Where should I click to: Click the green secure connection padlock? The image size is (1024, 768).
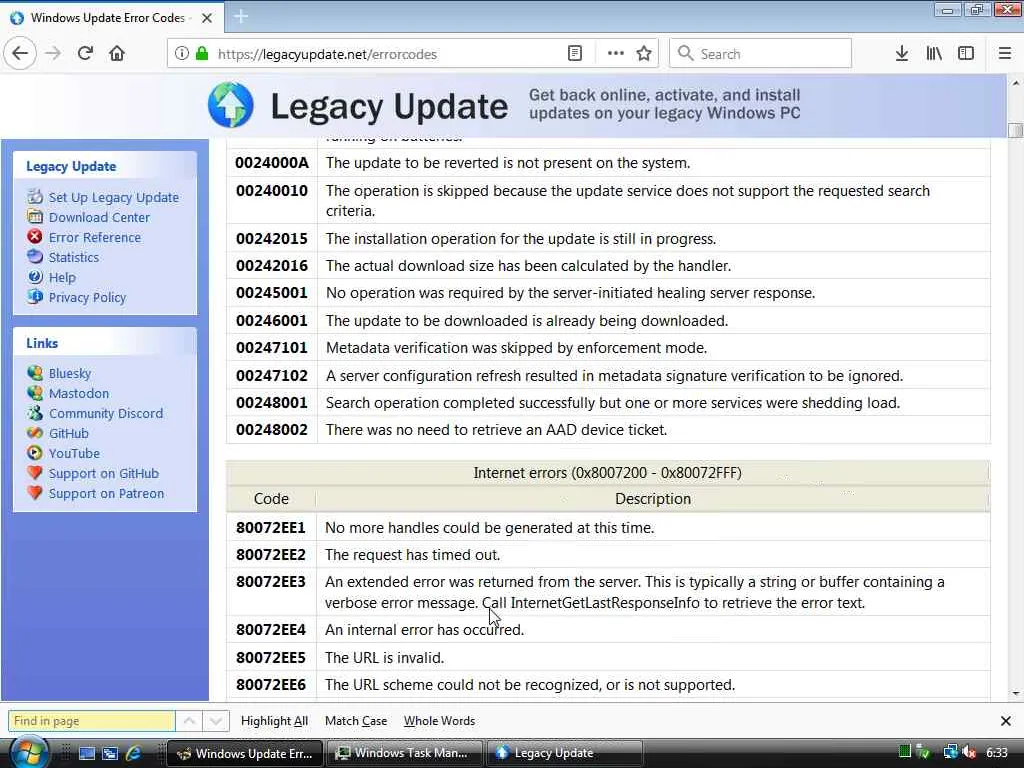pyautogui.click(x=202, y=54)
